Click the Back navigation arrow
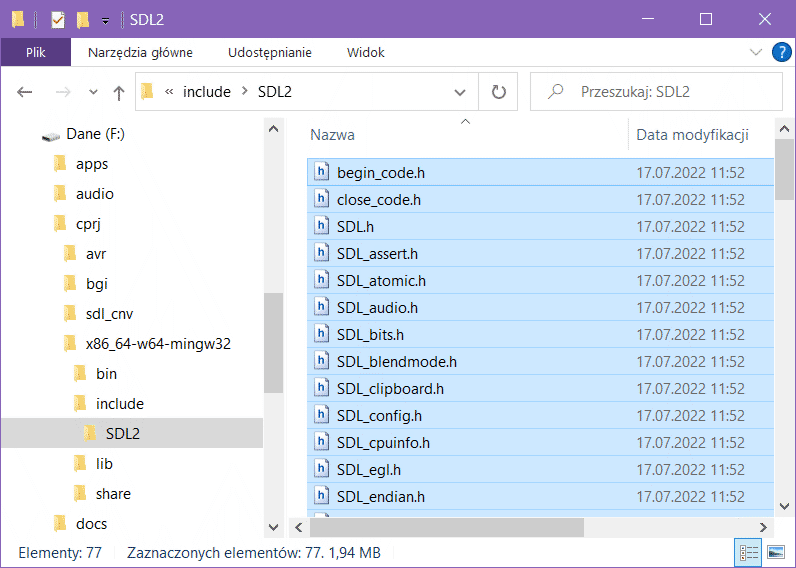Screen dimensions: 796x568 [x=25, y=92]
